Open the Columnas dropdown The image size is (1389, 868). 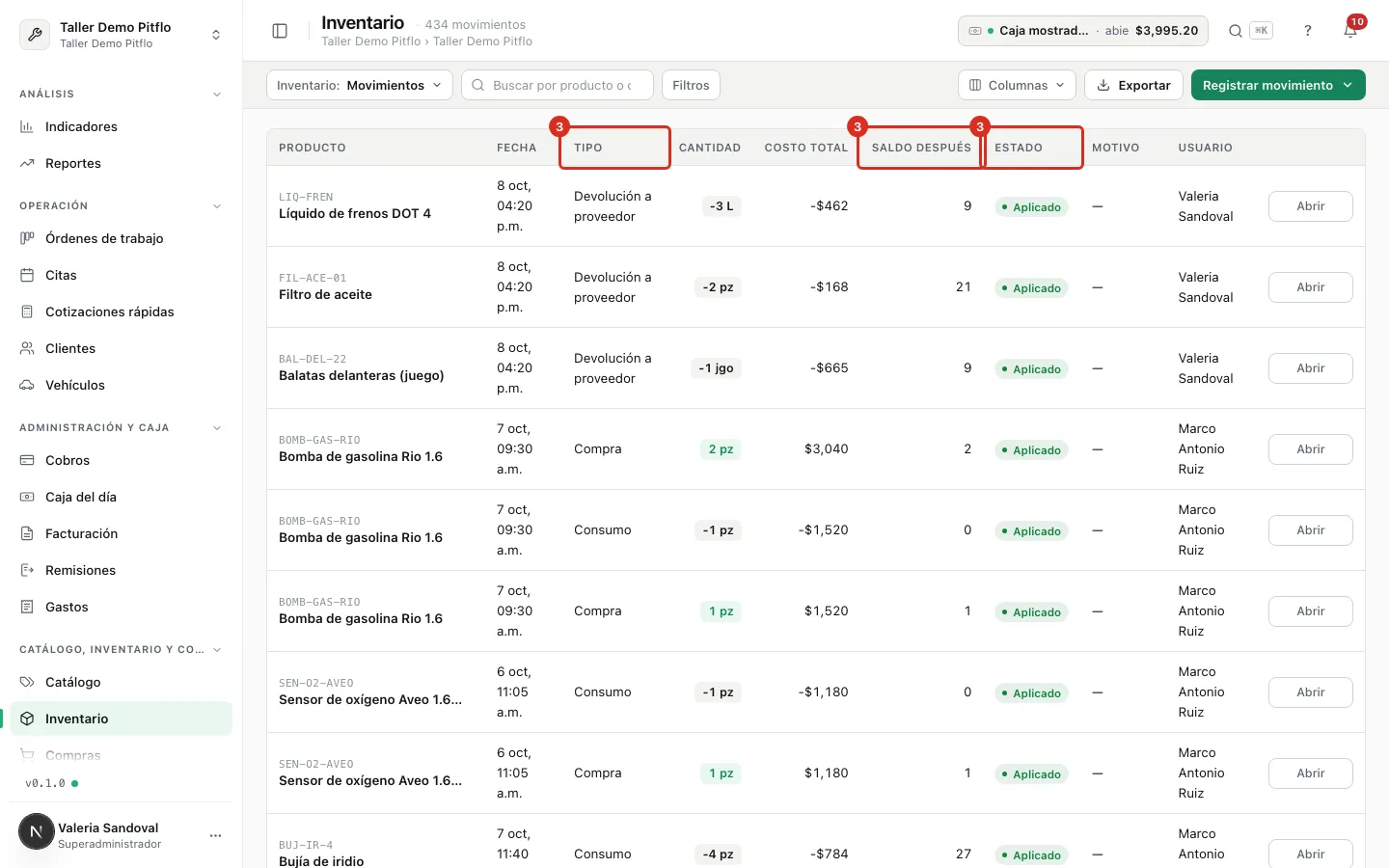click(x=1017, y=85)
